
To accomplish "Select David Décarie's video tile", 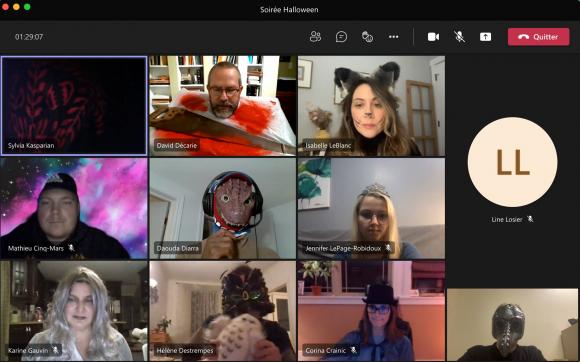I will (x=223, y=106).
